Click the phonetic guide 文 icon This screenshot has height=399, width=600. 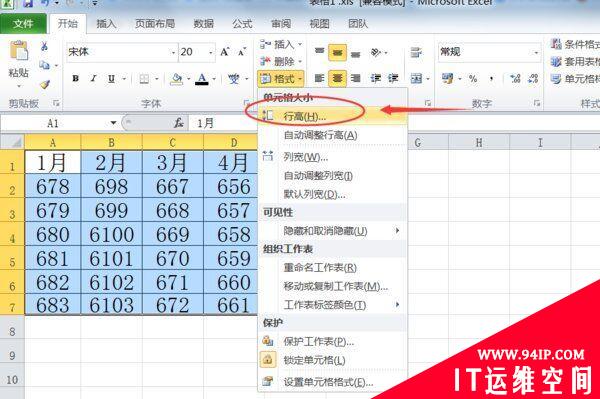point(233,79)
